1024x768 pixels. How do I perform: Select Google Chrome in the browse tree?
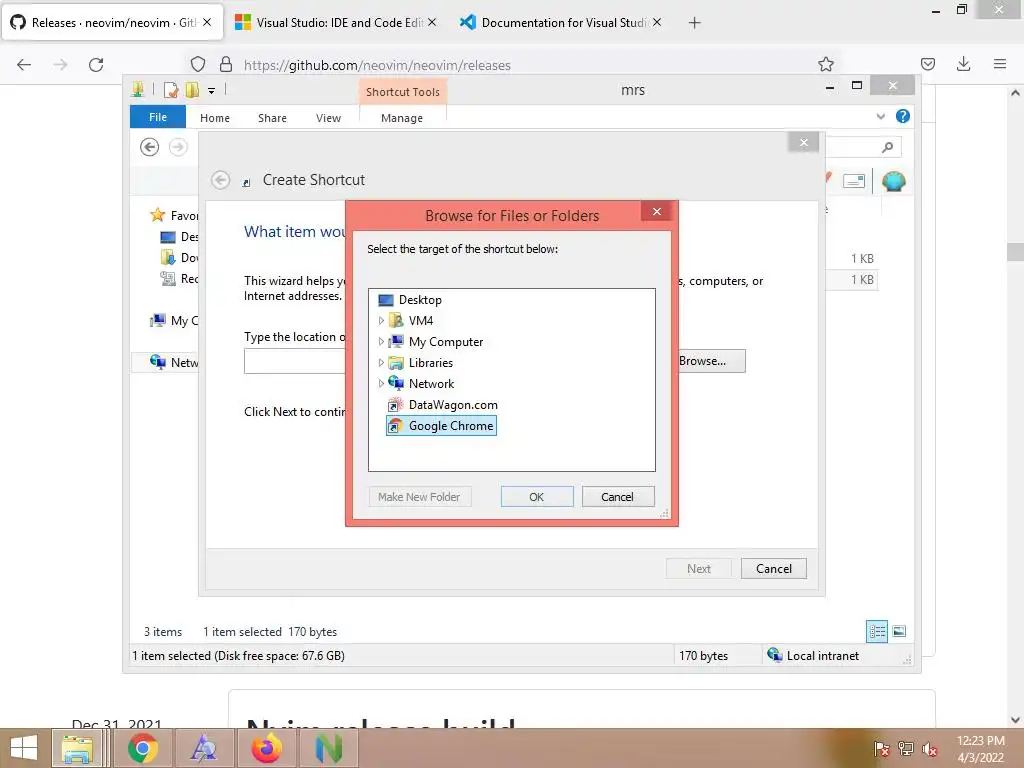pos(441,426)
